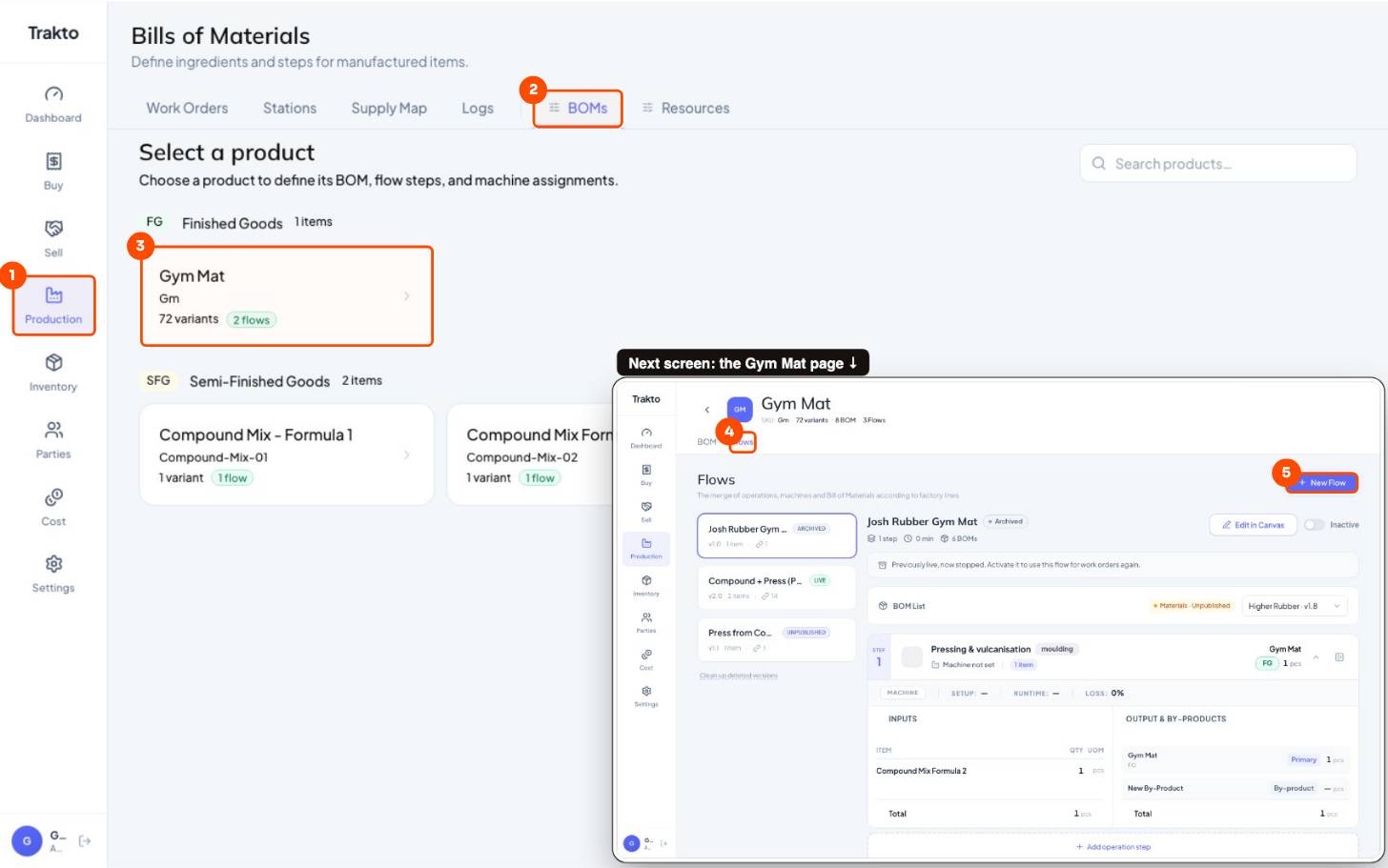Viewport: 1388px width, 868px height.
Task: Open Dashboard in the large main sidebar
Action: 53,105
